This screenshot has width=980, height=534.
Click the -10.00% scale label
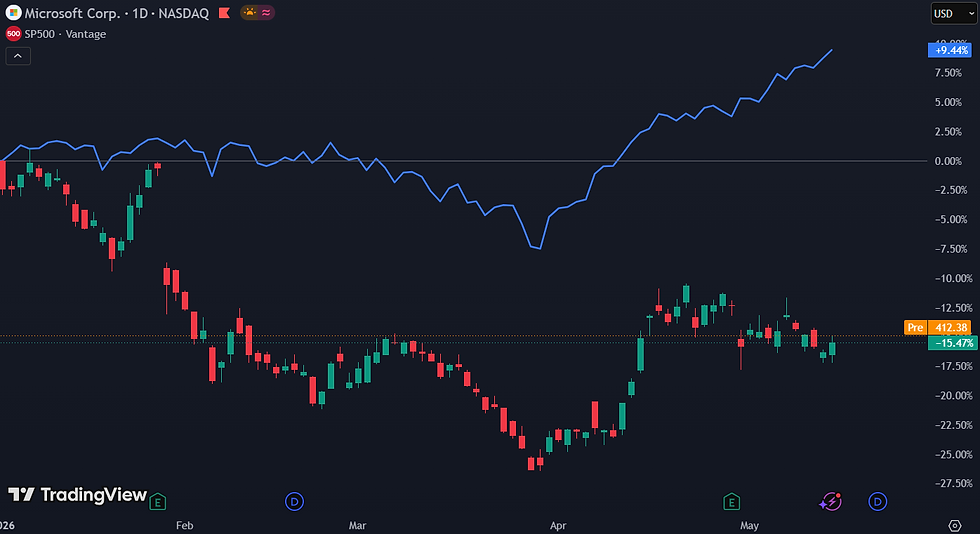point(954,278)
